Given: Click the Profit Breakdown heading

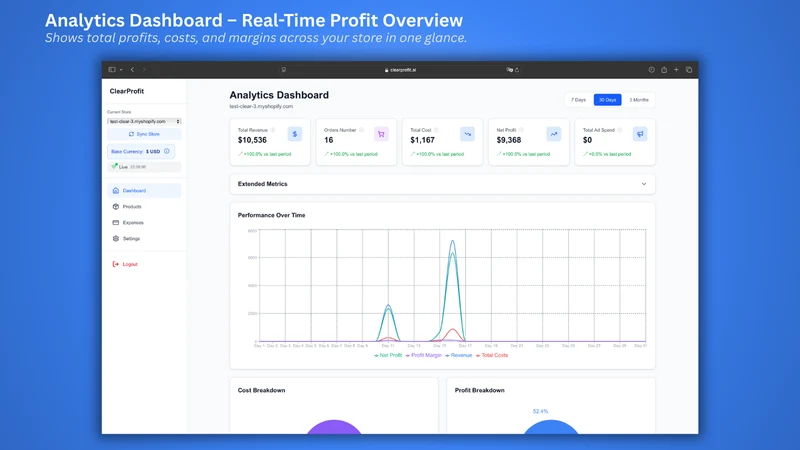Looking at the screenshot, I should [x=480, y=390].
